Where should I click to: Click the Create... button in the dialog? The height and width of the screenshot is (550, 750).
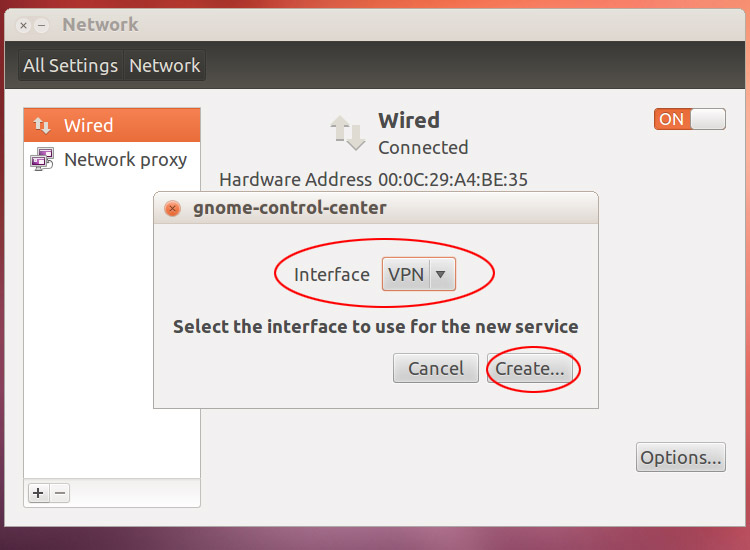(x=529, y=368)
